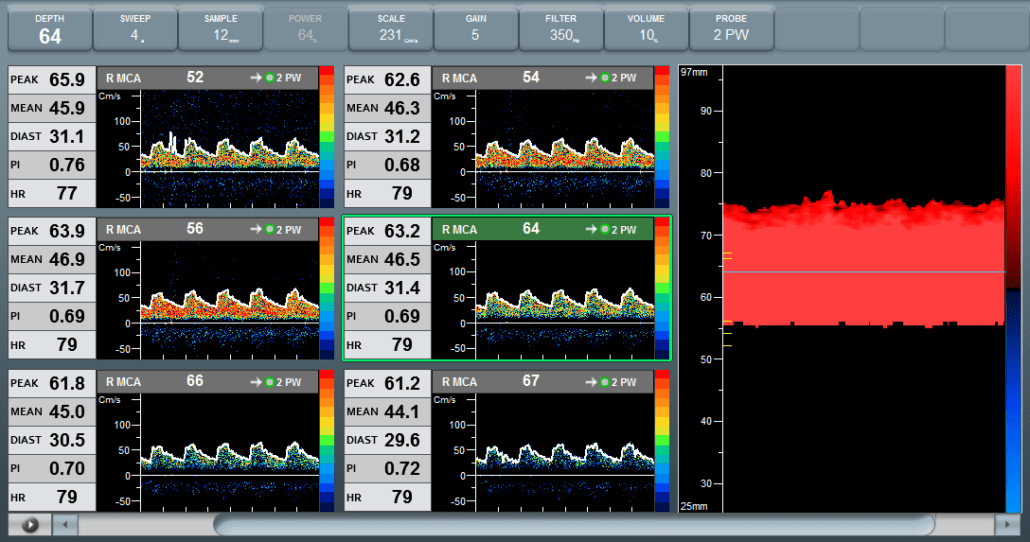Viewport: 1030px width, 542px height.
Task: Click the SCALE 231 cm/s button
Action: click(x=391, y=30)
